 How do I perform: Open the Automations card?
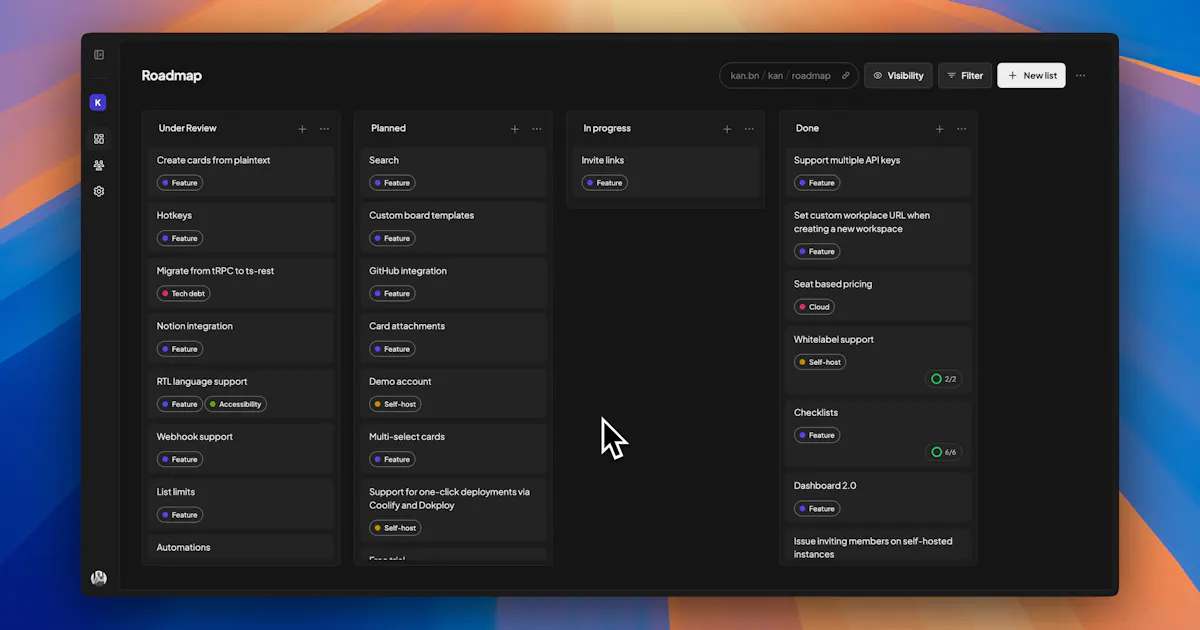(240, 548)
